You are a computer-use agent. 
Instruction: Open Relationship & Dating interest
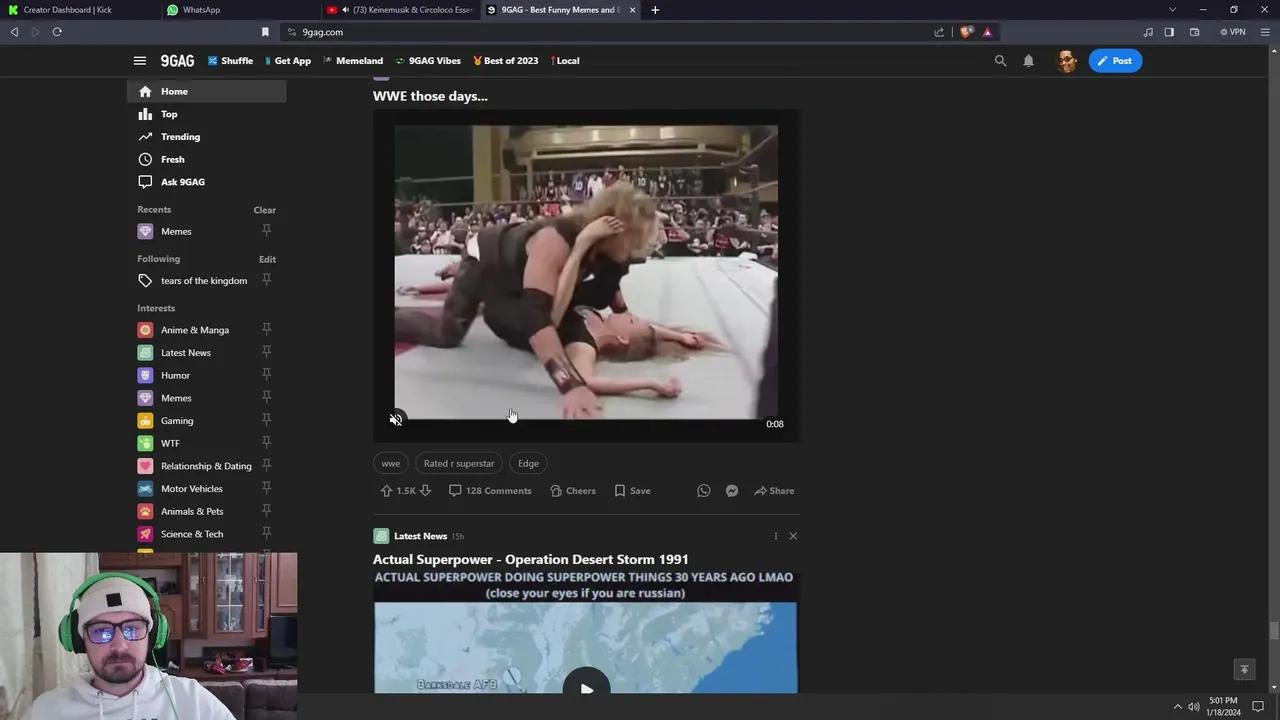(x=206, y=466)
